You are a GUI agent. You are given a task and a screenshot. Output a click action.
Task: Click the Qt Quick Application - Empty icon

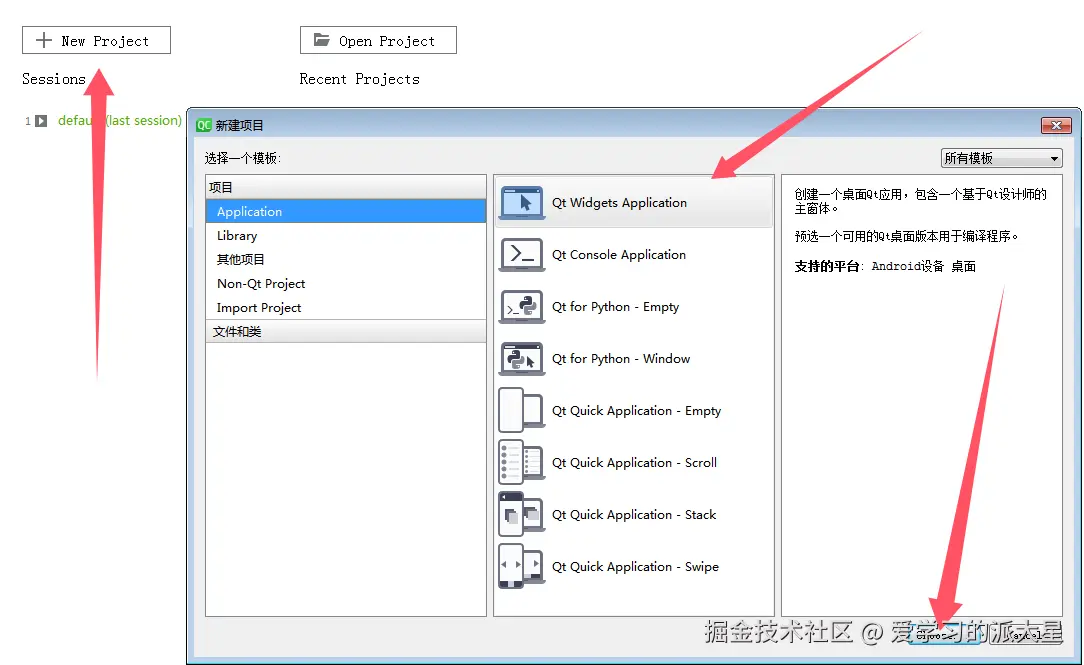click(x=522, y=410)
